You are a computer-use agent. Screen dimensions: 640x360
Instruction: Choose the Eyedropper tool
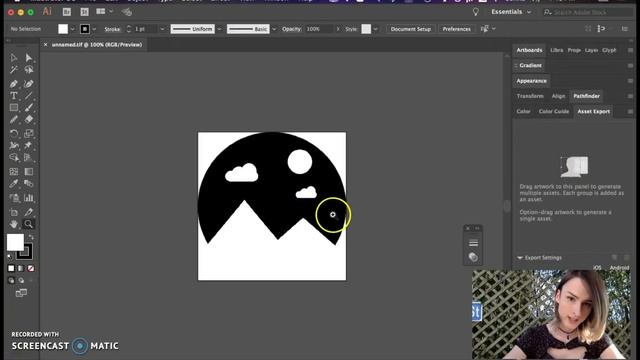coord(13,184)
